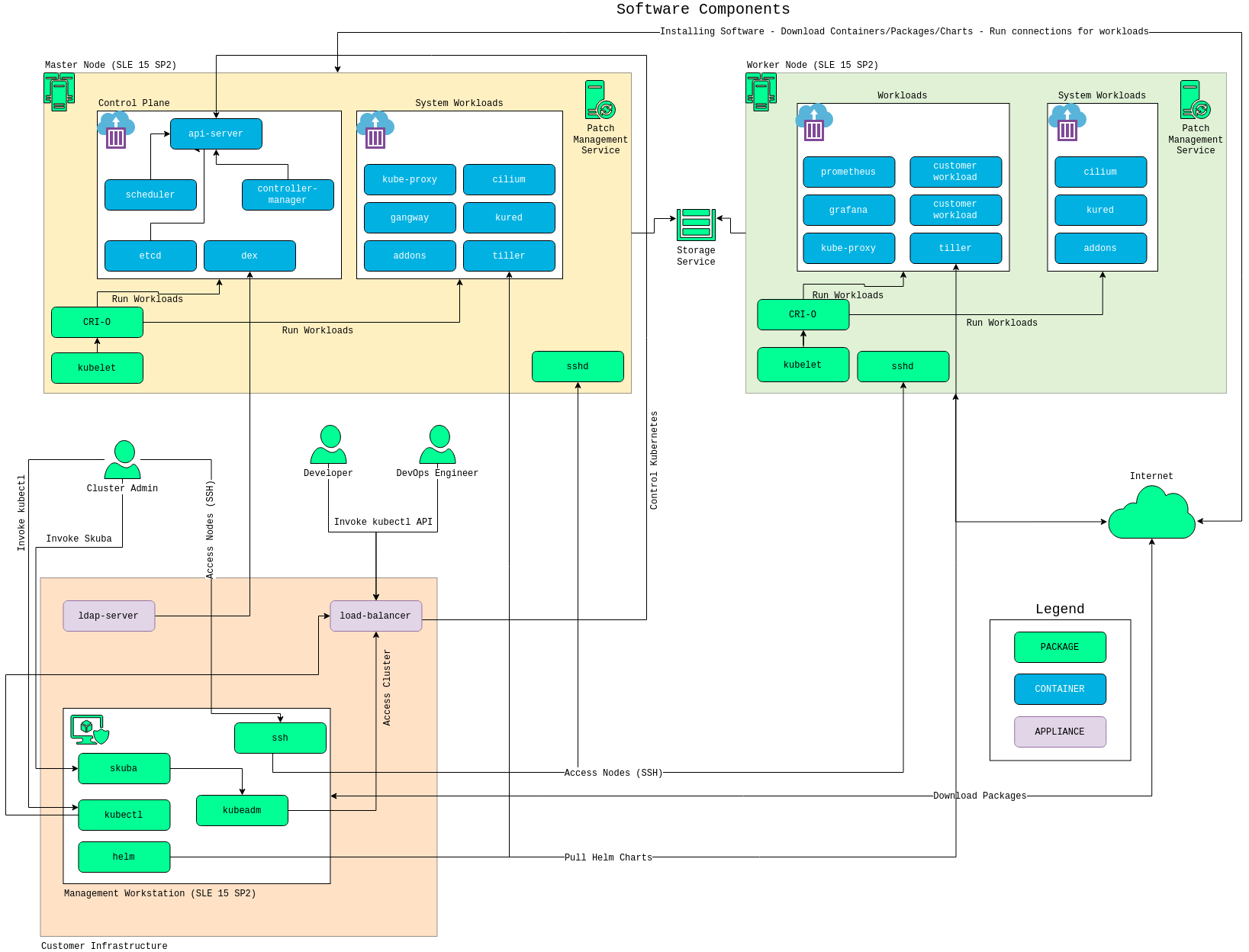The height and width of the screenshot is (952, 1249).
Task: Select the api-server container box
Action: [x=216, y=134]
